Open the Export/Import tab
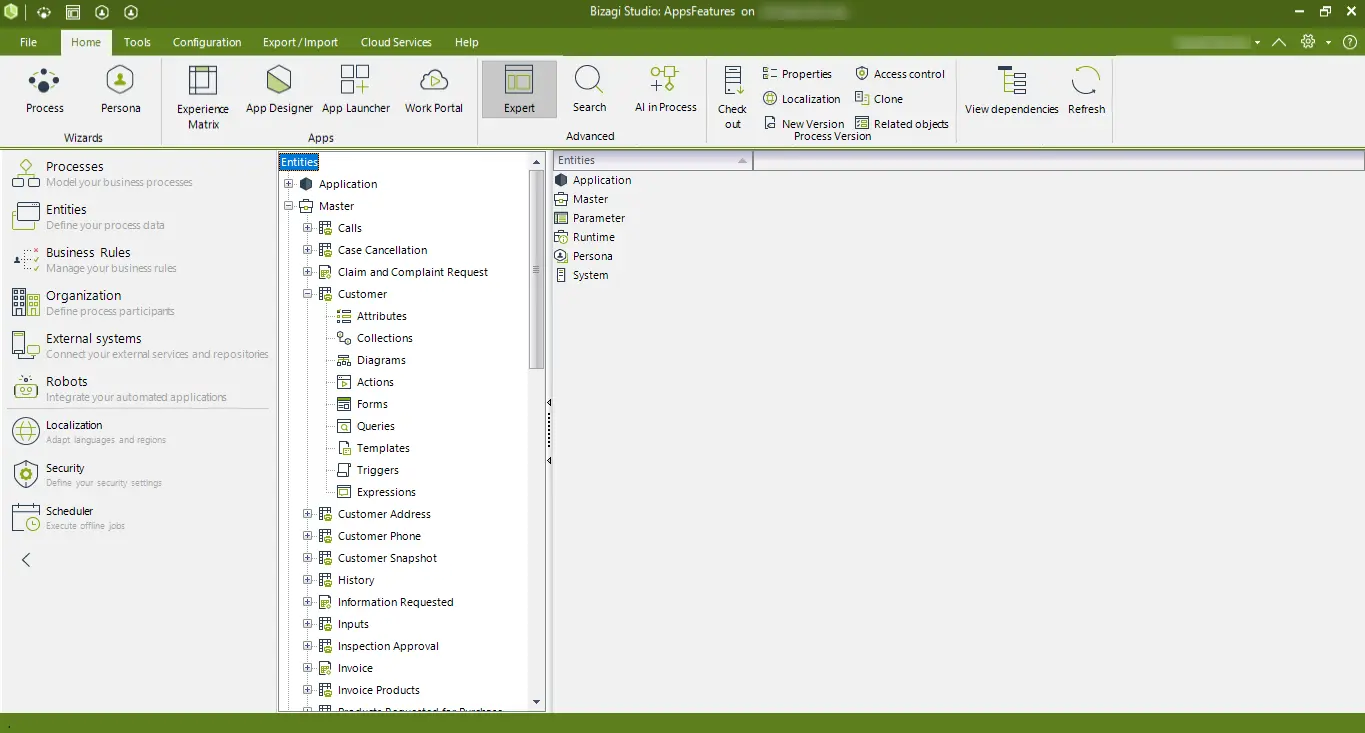Screen dimensions: 1365x733 [300, 42]
